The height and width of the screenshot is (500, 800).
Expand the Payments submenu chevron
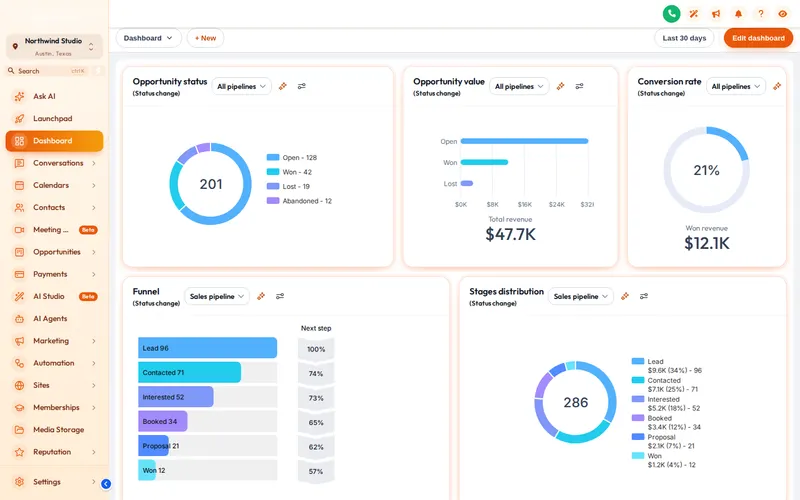coord(94,274)
